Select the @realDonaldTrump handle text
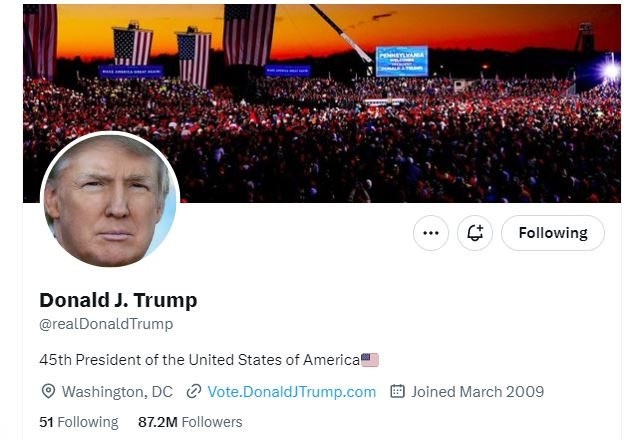This screenshot has width=638, height=440. [106, 324]
